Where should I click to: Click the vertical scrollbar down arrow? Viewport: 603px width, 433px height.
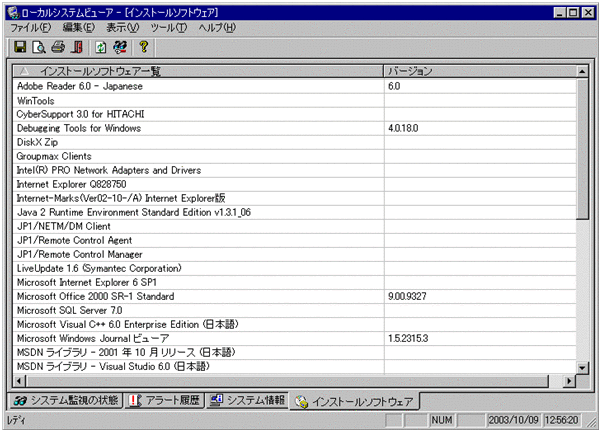[x=583, y=365]
